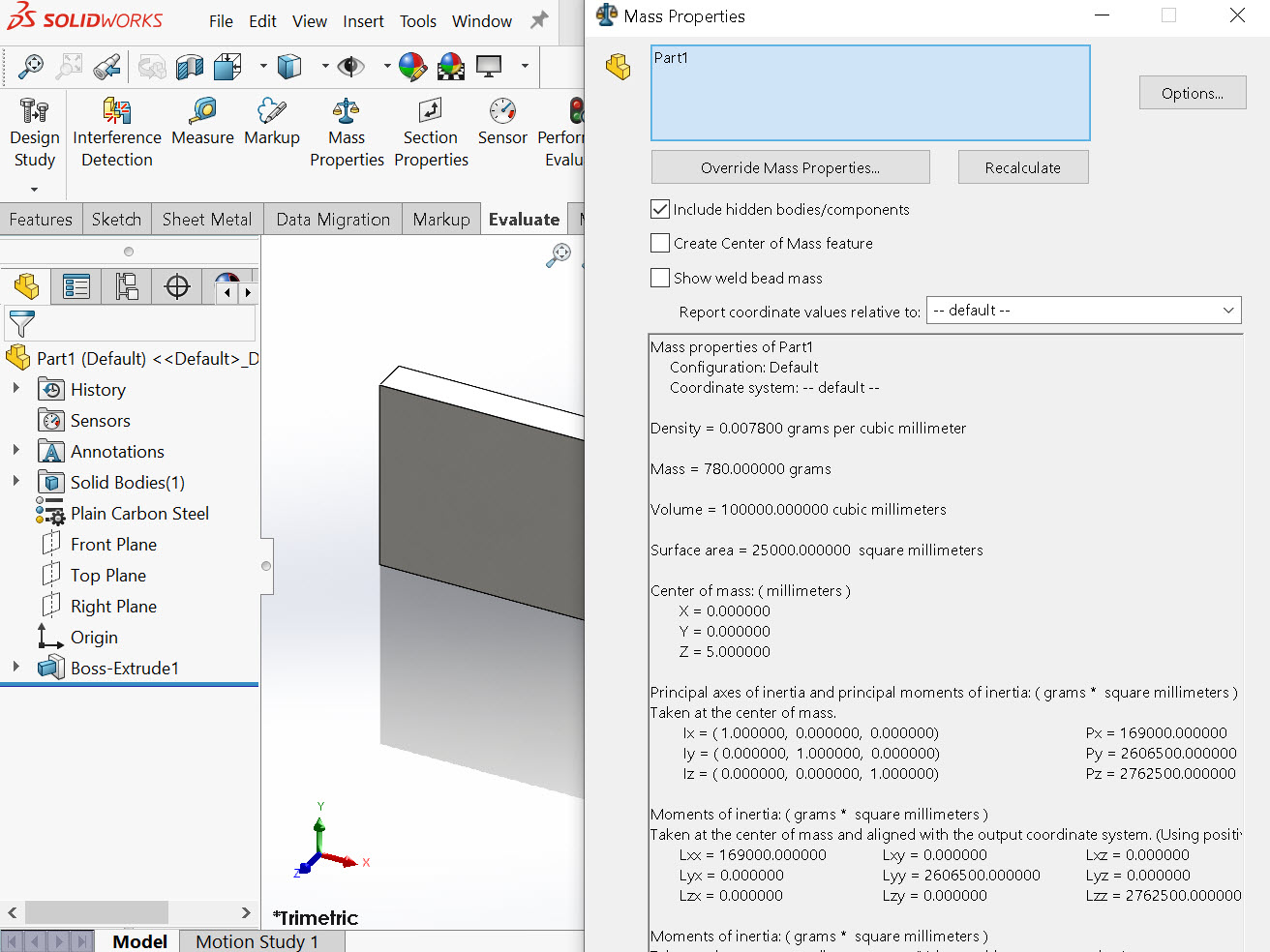Open the Insert menu
1270x952 pixels.
pos(363,21)
